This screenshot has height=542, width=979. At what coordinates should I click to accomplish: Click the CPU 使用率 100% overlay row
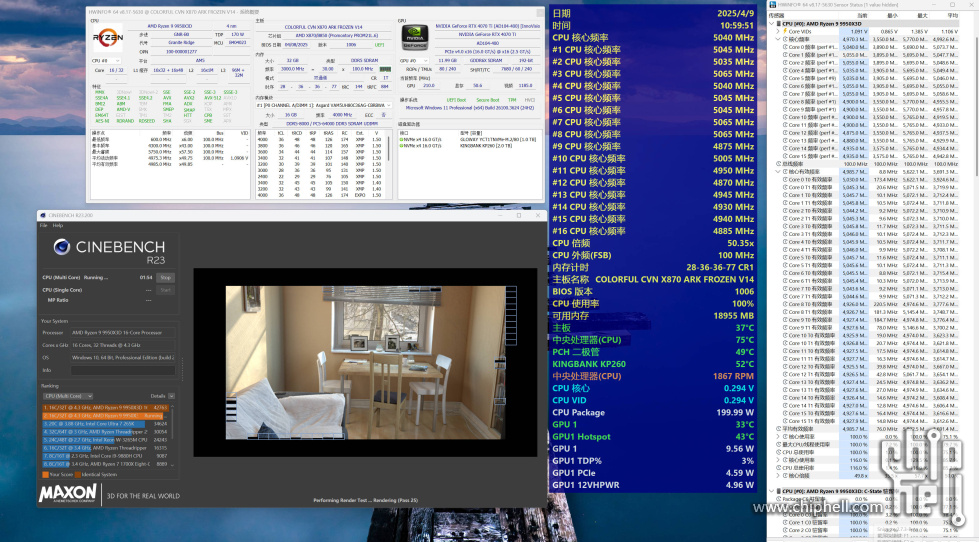point(653,303)
